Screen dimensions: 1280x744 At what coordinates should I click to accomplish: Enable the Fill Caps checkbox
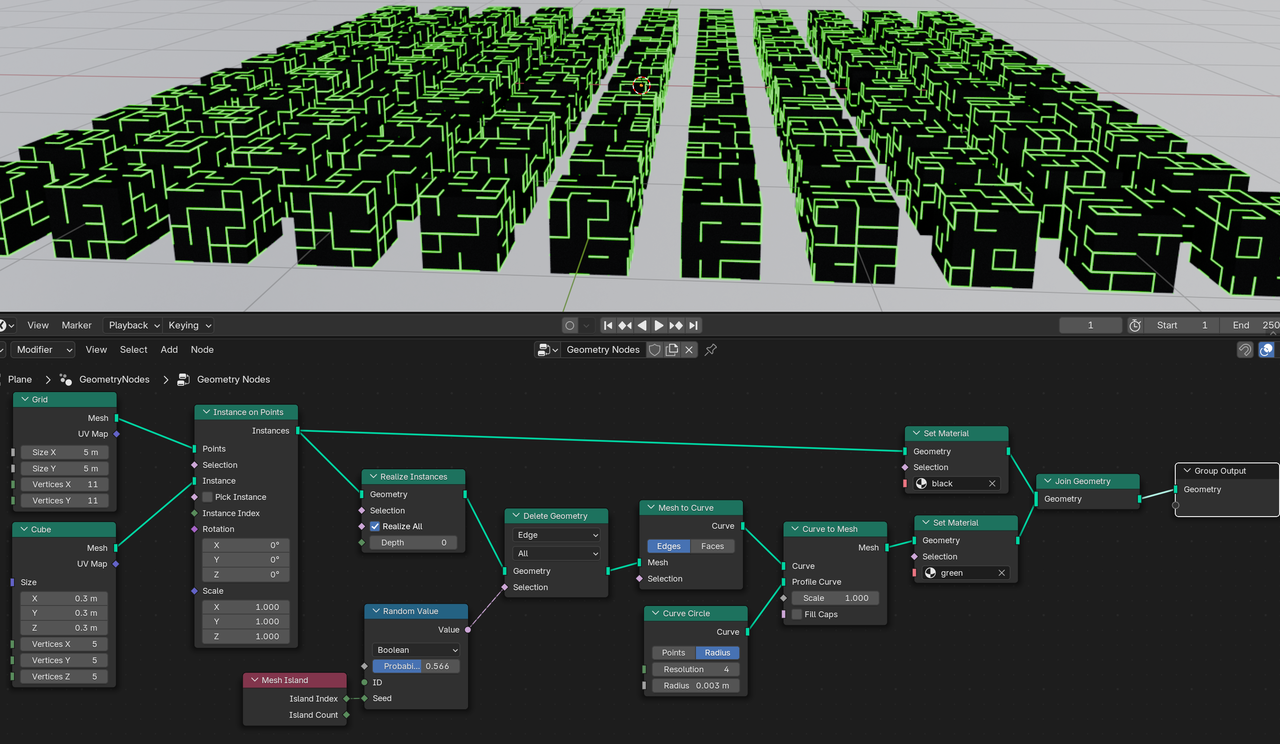point(797,614)
